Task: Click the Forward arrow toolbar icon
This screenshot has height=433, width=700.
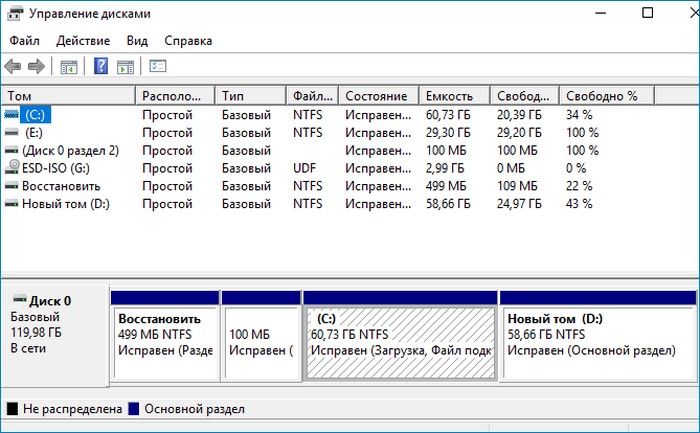Action: tap(36, 67)
